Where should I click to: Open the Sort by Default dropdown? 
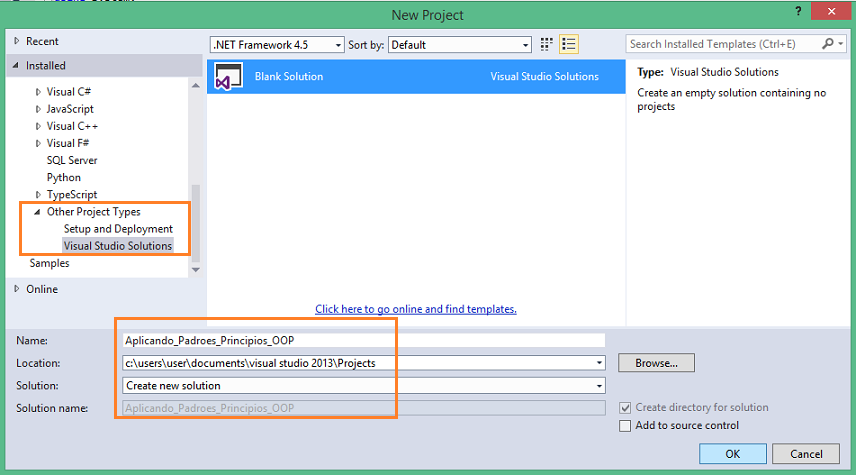point(460,45)
